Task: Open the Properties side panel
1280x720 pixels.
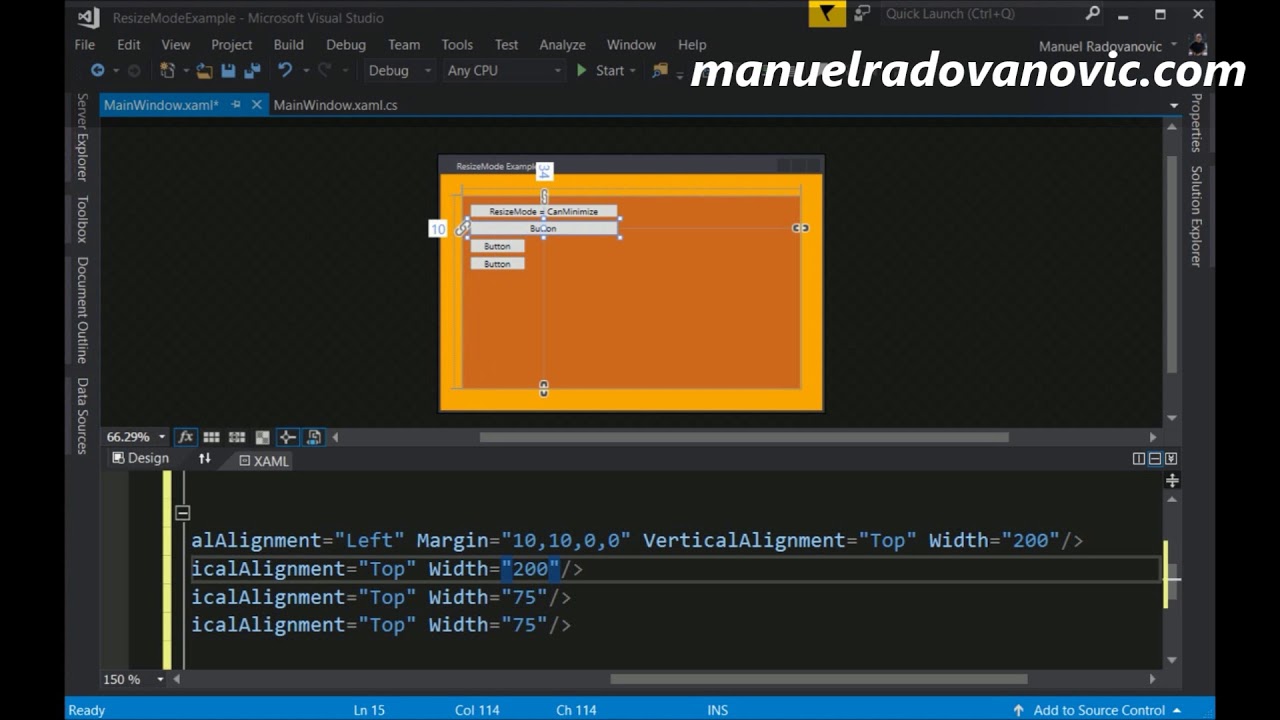Action: point(1196,123)
